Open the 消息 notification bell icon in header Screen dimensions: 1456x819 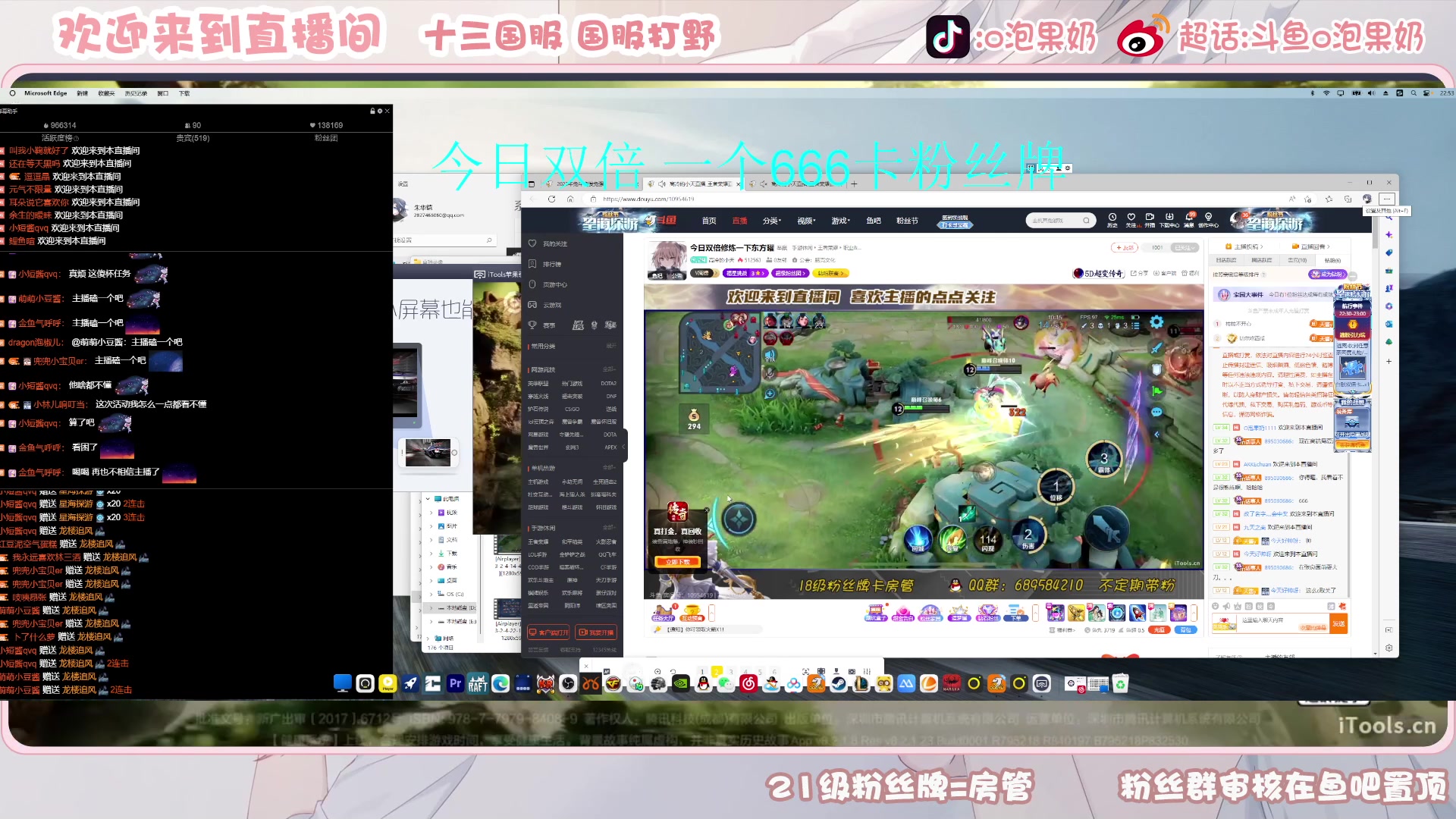(1189, 216)
